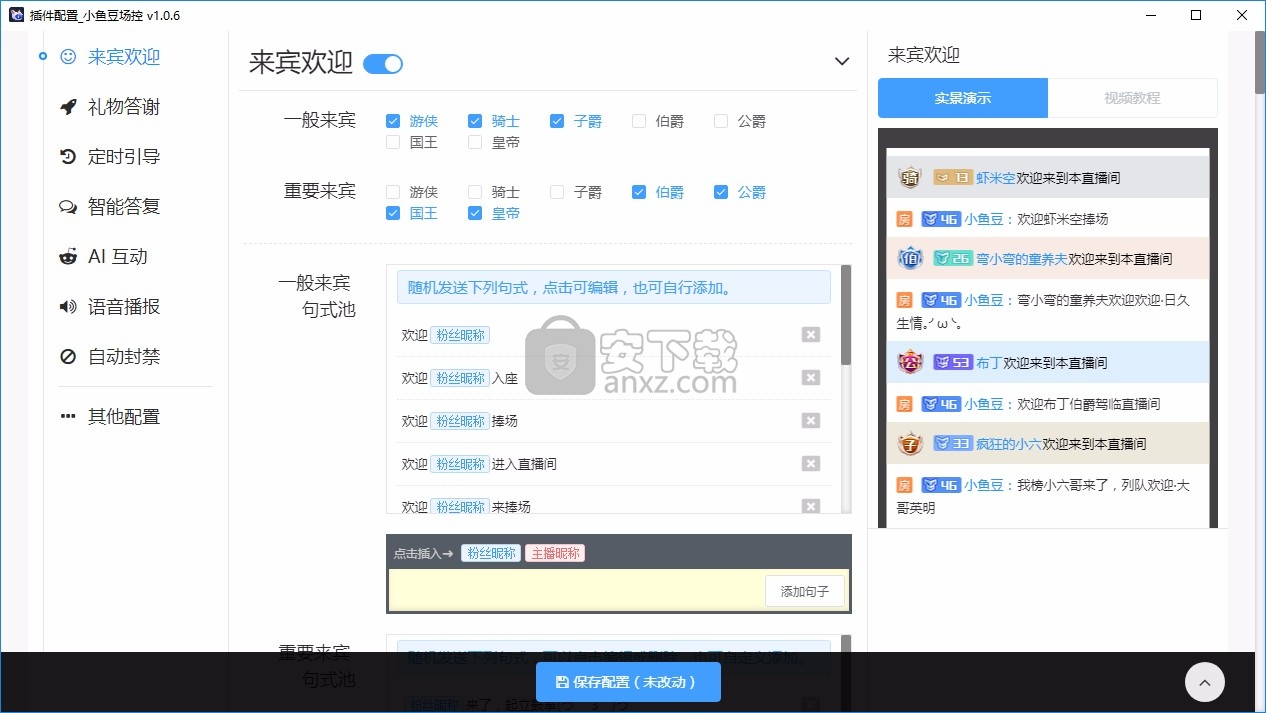Click the speaker icon beside 语音播报

[x=68, y=307]
